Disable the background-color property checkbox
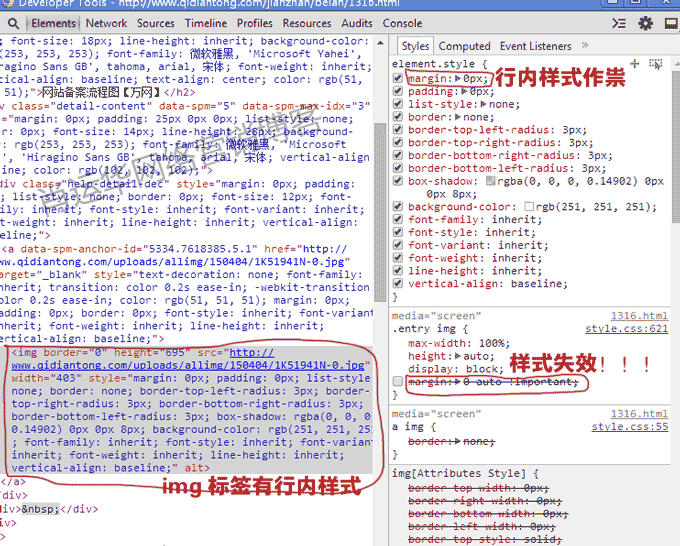Viewport: 680px width, 546px height. [x=398, y=206]
